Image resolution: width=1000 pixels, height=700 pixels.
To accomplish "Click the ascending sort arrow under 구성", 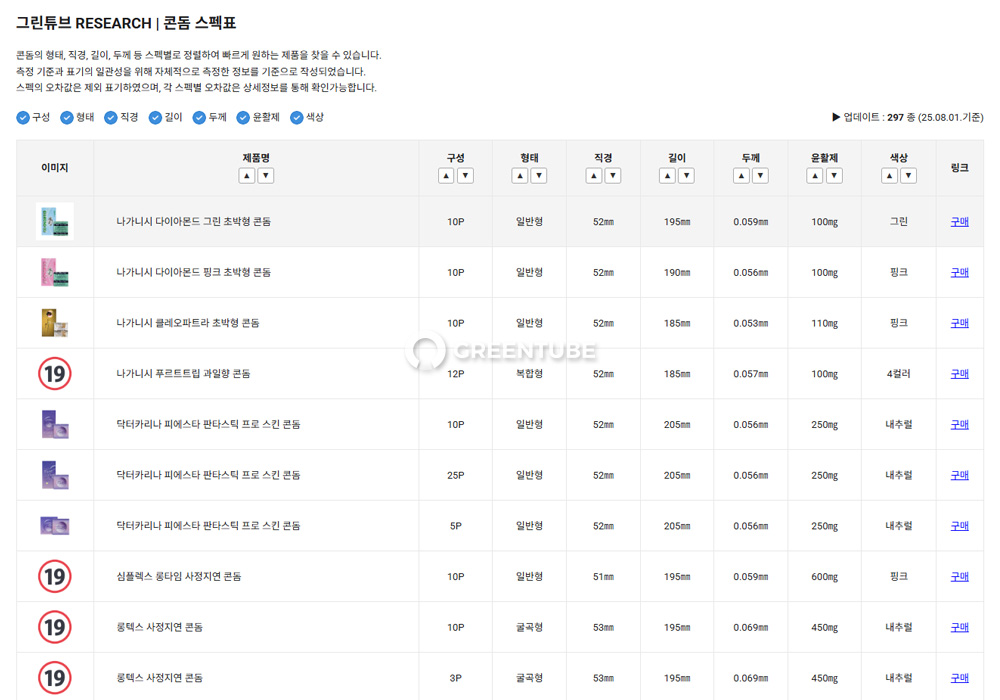I will [x=446, y=175].
